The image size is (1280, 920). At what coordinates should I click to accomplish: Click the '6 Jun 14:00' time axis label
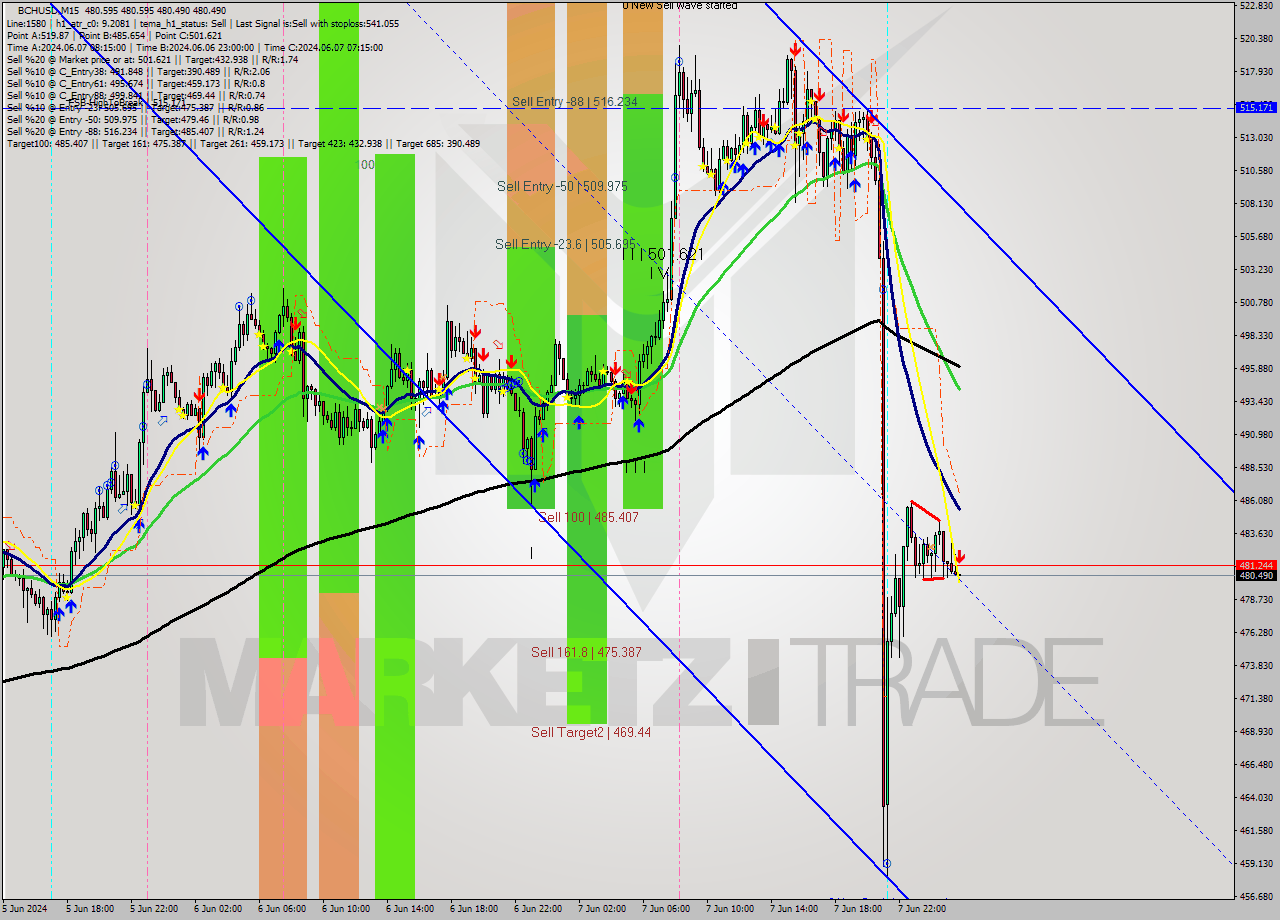[410, 909]
